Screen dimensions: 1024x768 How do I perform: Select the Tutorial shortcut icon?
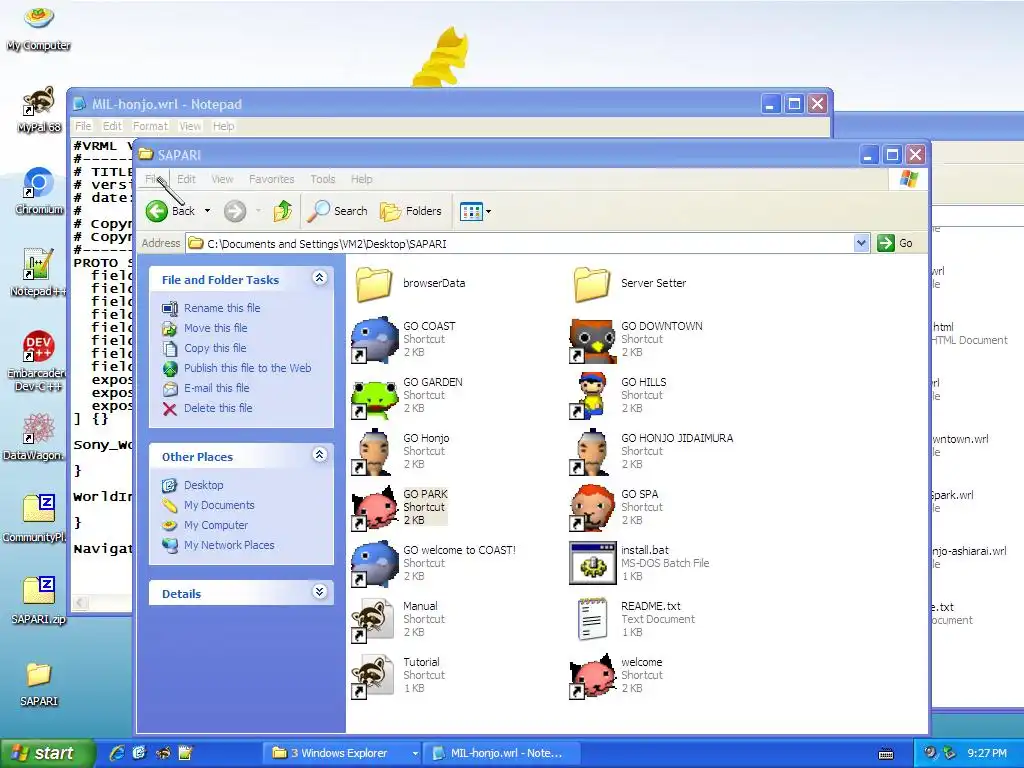point(374,677)
